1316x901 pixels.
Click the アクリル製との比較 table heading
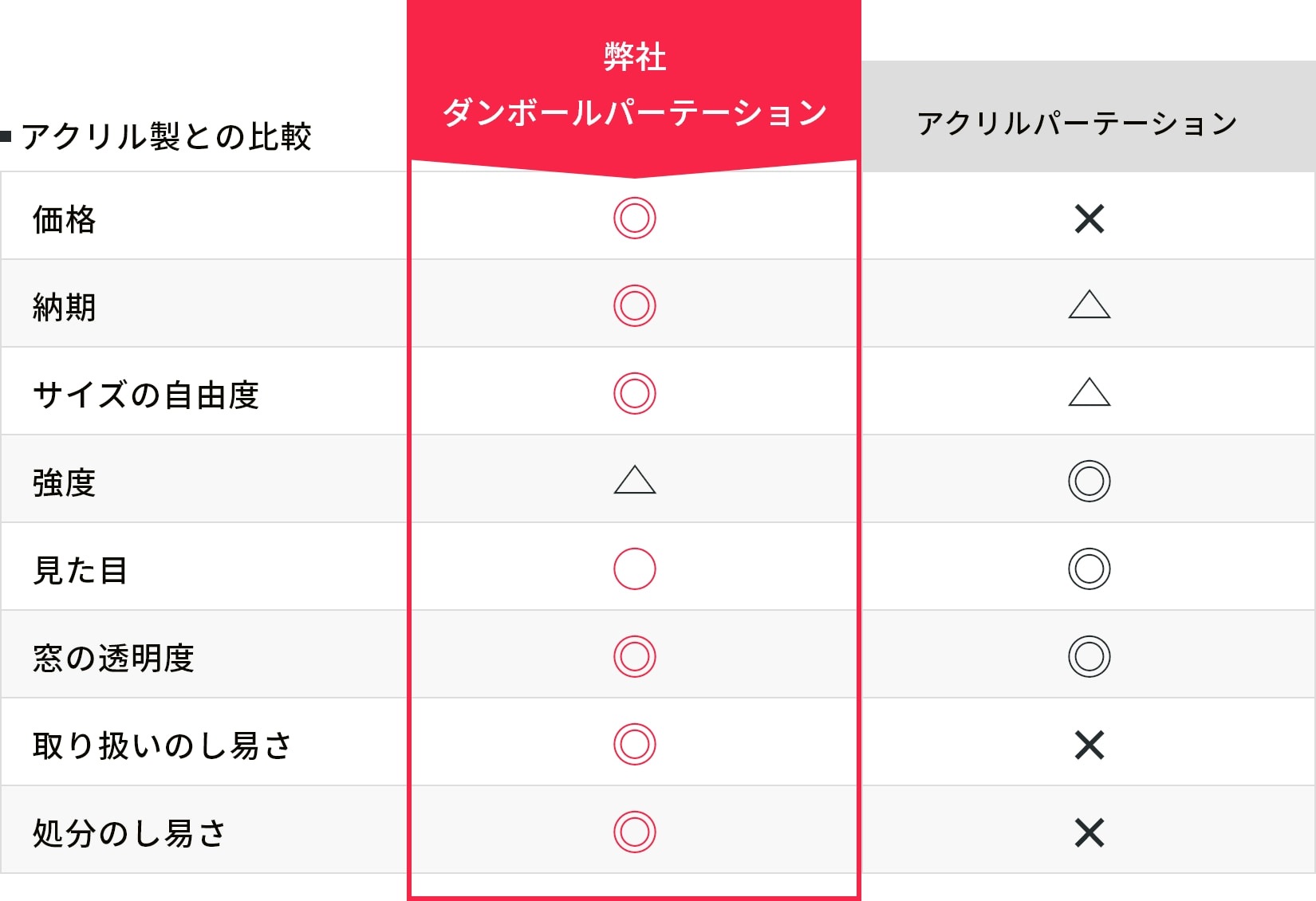click(166, 136)
